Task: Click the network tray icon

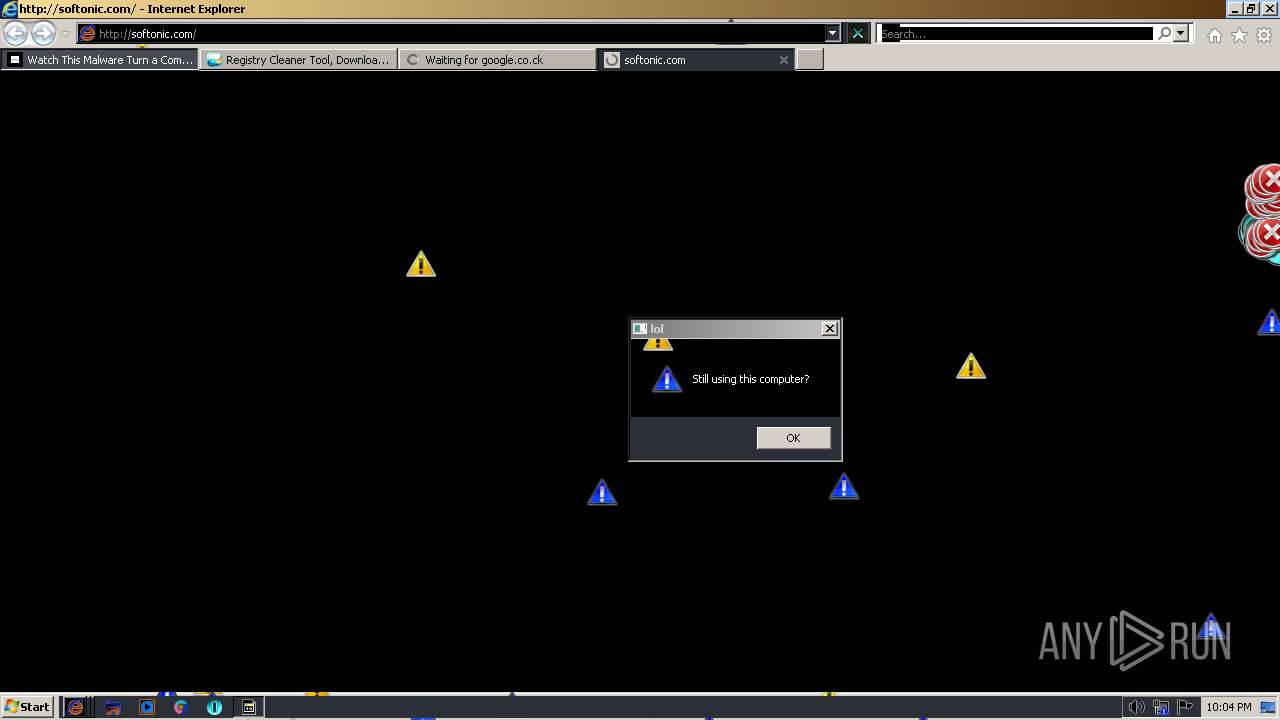Action: [1161, 707]
